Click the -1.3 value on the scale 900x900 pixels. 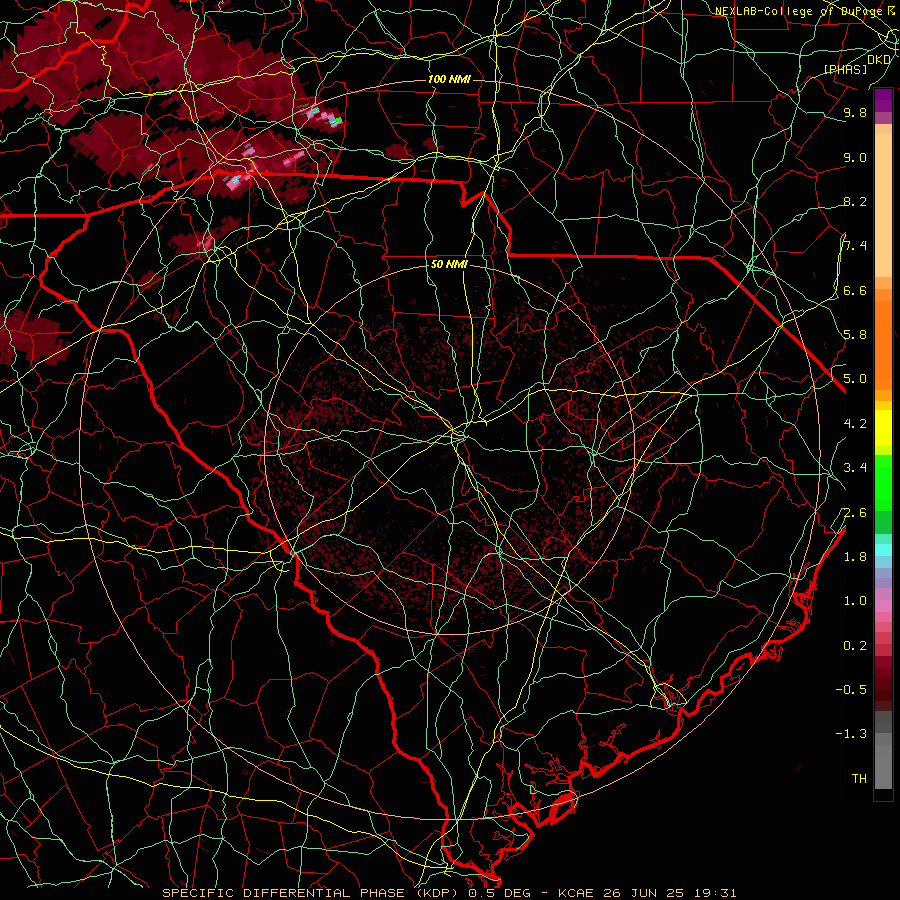[851, 734]
